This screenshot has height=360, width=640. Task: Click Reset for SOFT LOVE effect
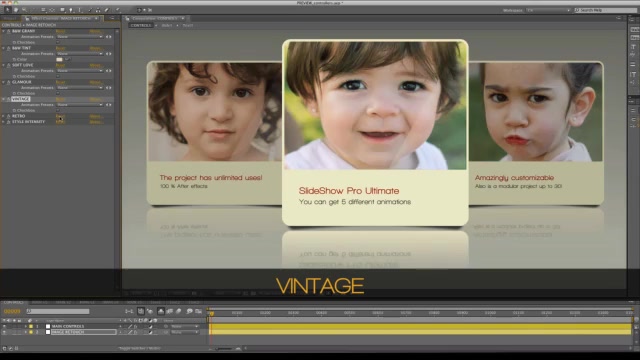60,65
